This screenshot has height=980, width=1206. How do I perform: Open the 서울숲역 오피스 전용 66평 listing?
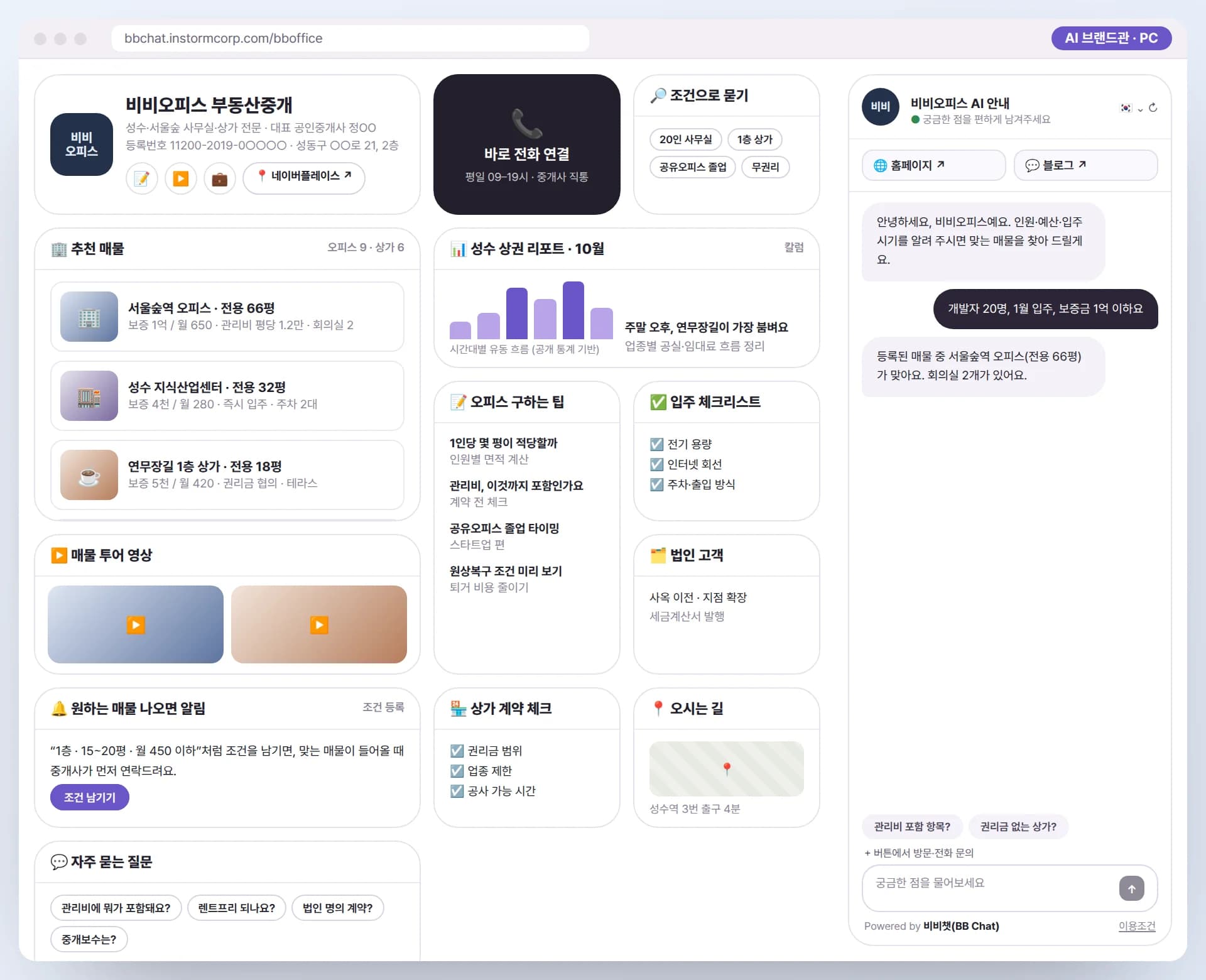(x=227, y=317)
